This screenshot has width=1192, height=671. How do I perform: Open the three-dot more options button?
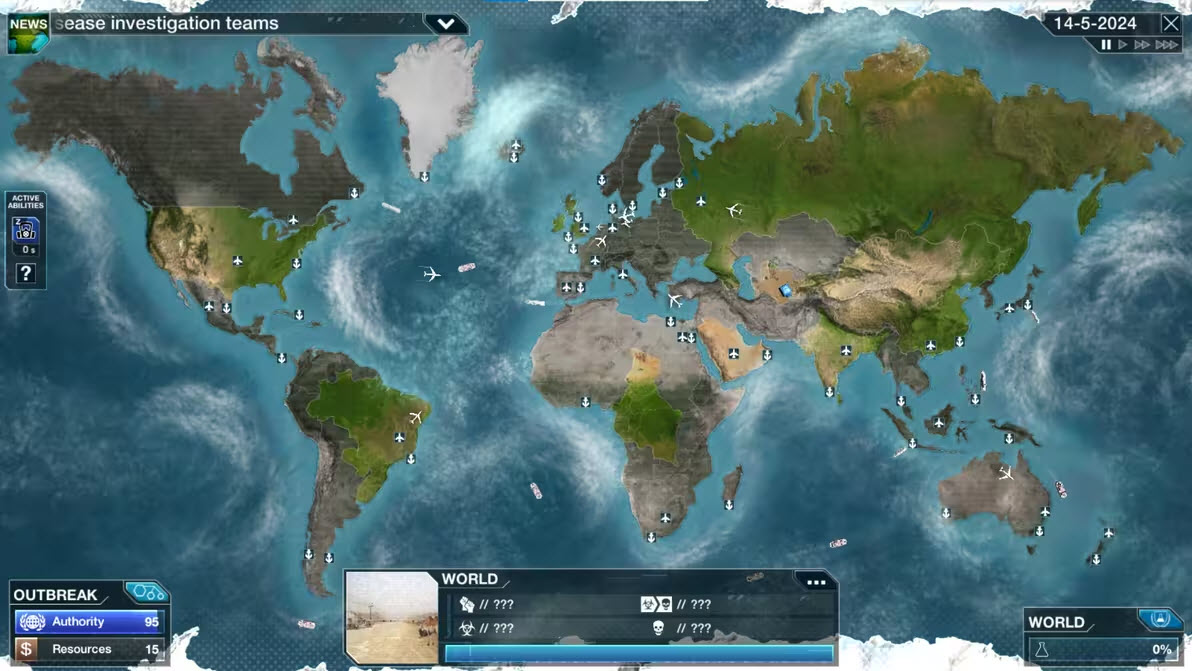[816, 583]
